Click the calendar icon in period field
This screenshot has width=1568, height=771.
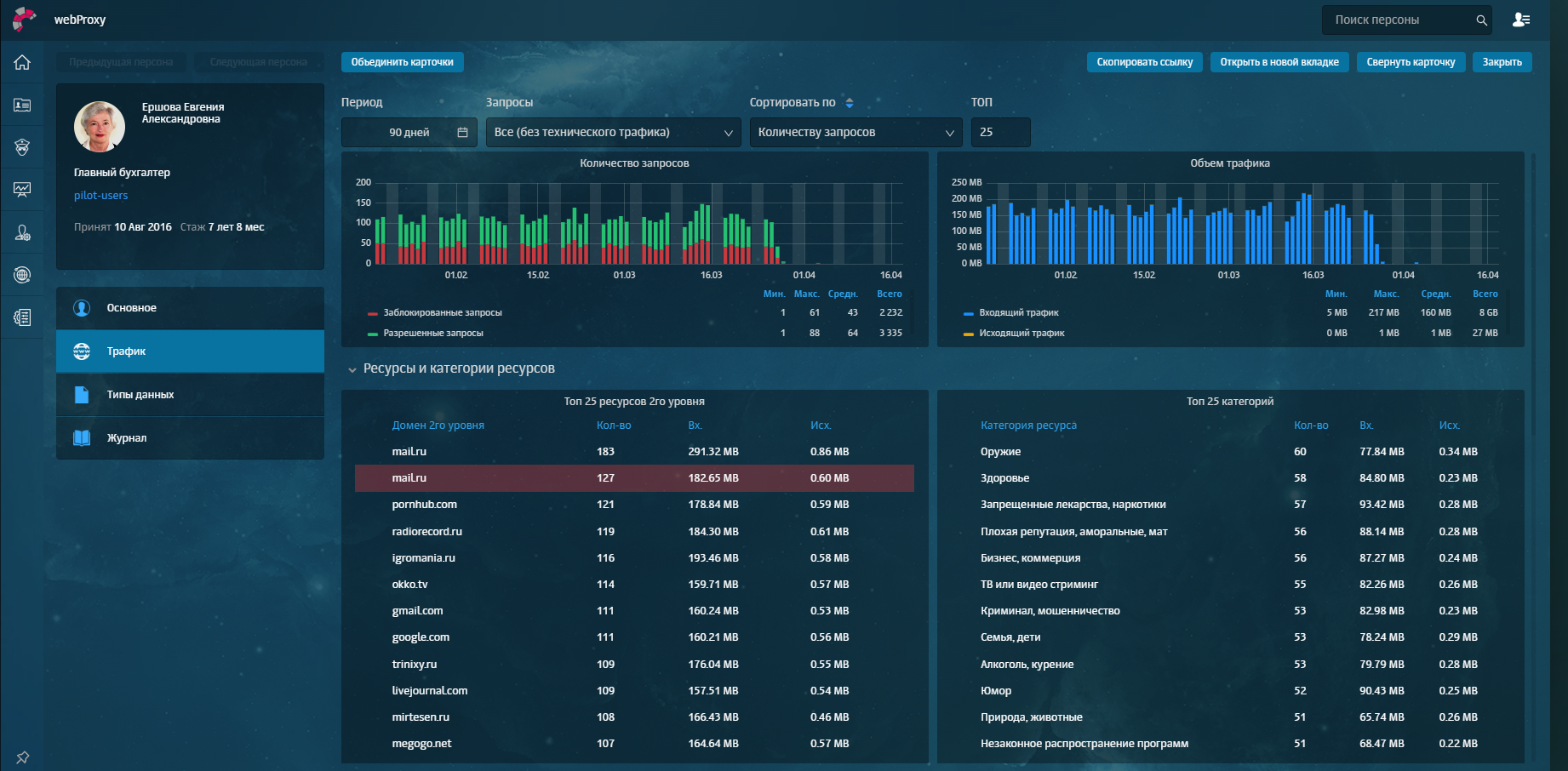pyautogui.click(x=462, y=133)
